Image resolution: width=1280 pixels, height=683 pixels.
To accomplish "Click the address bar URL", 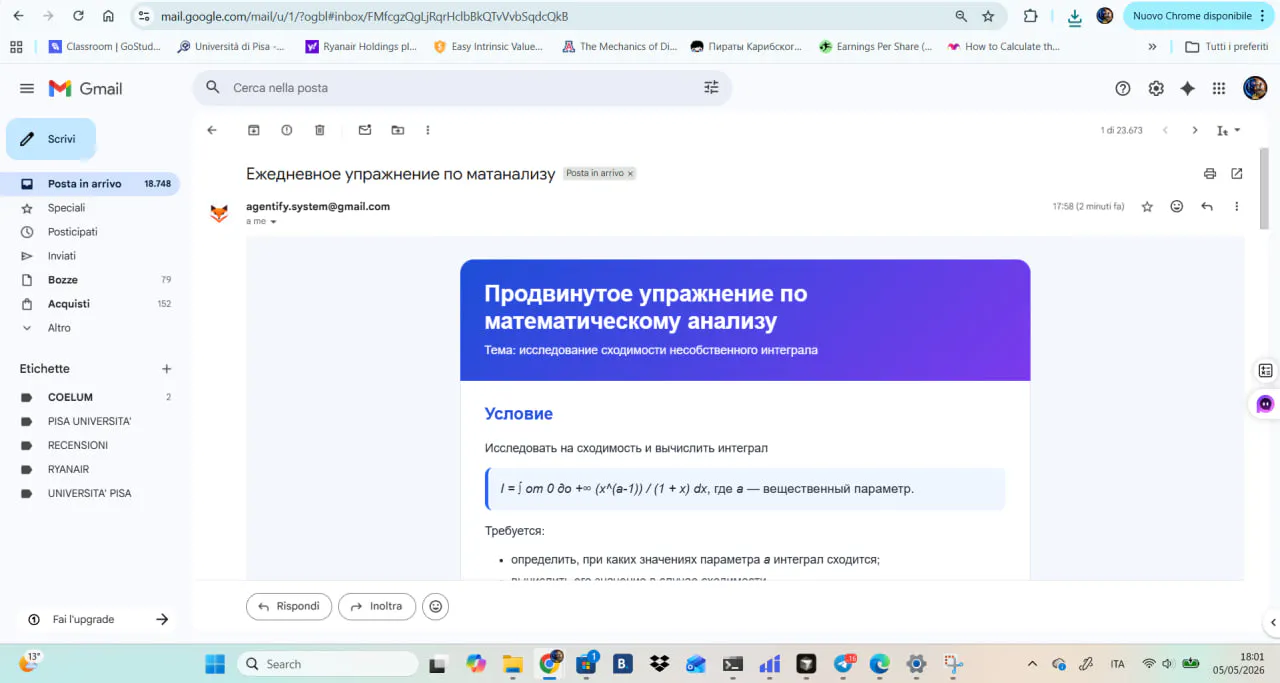I will [364, 16].
